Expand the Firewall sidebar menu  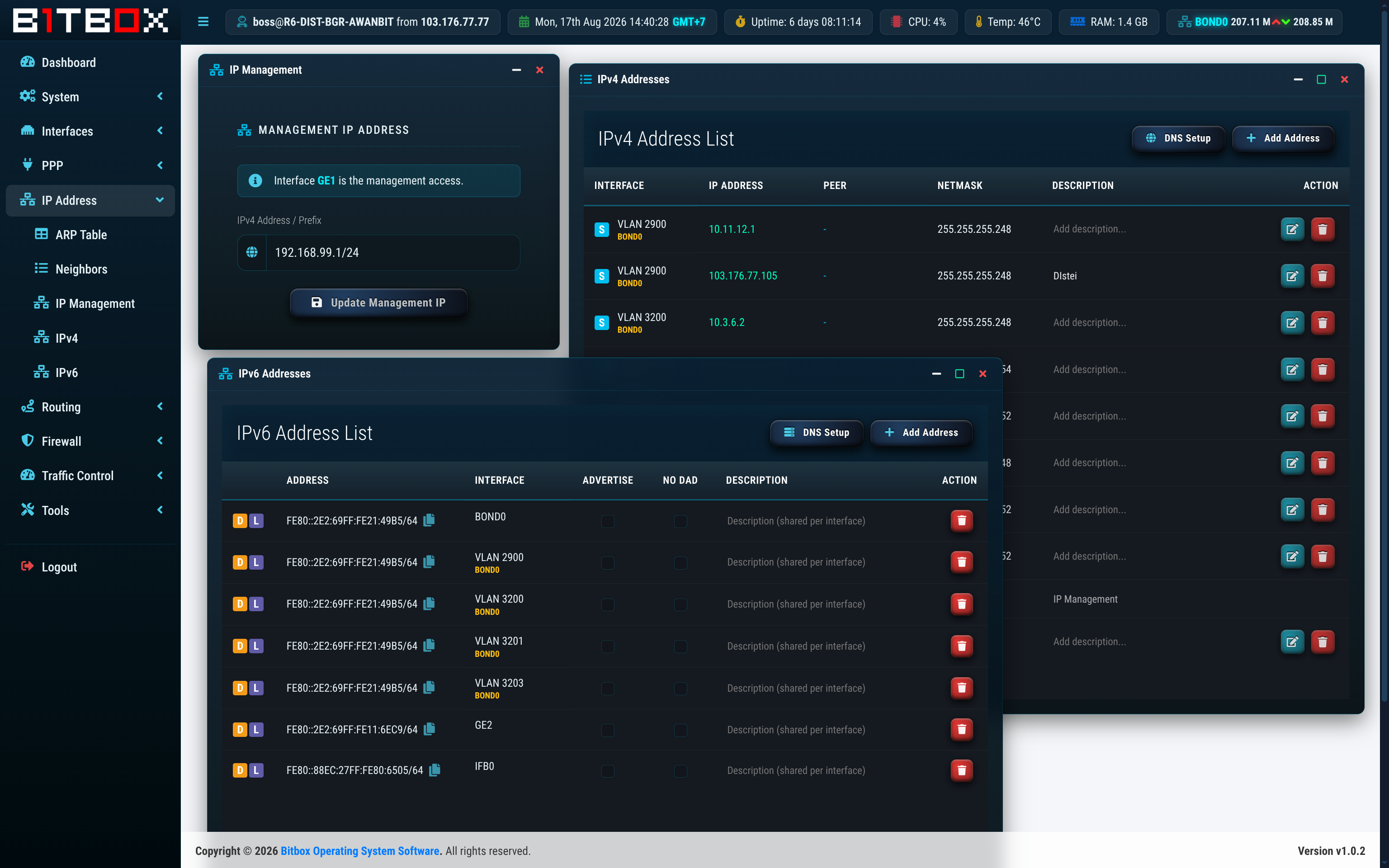pyautogui.click(x=90, y=441)
